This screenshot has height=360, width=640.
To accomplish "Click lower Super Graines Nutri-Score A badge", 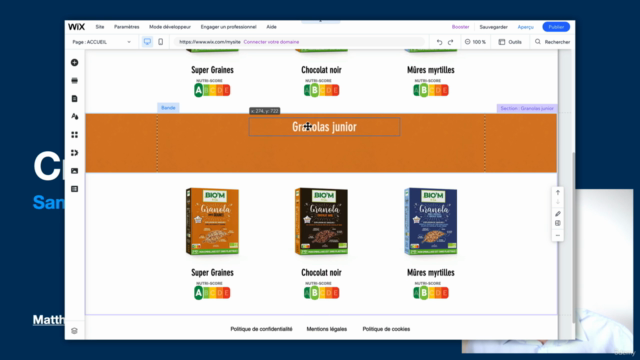I will tap(212, 291).
